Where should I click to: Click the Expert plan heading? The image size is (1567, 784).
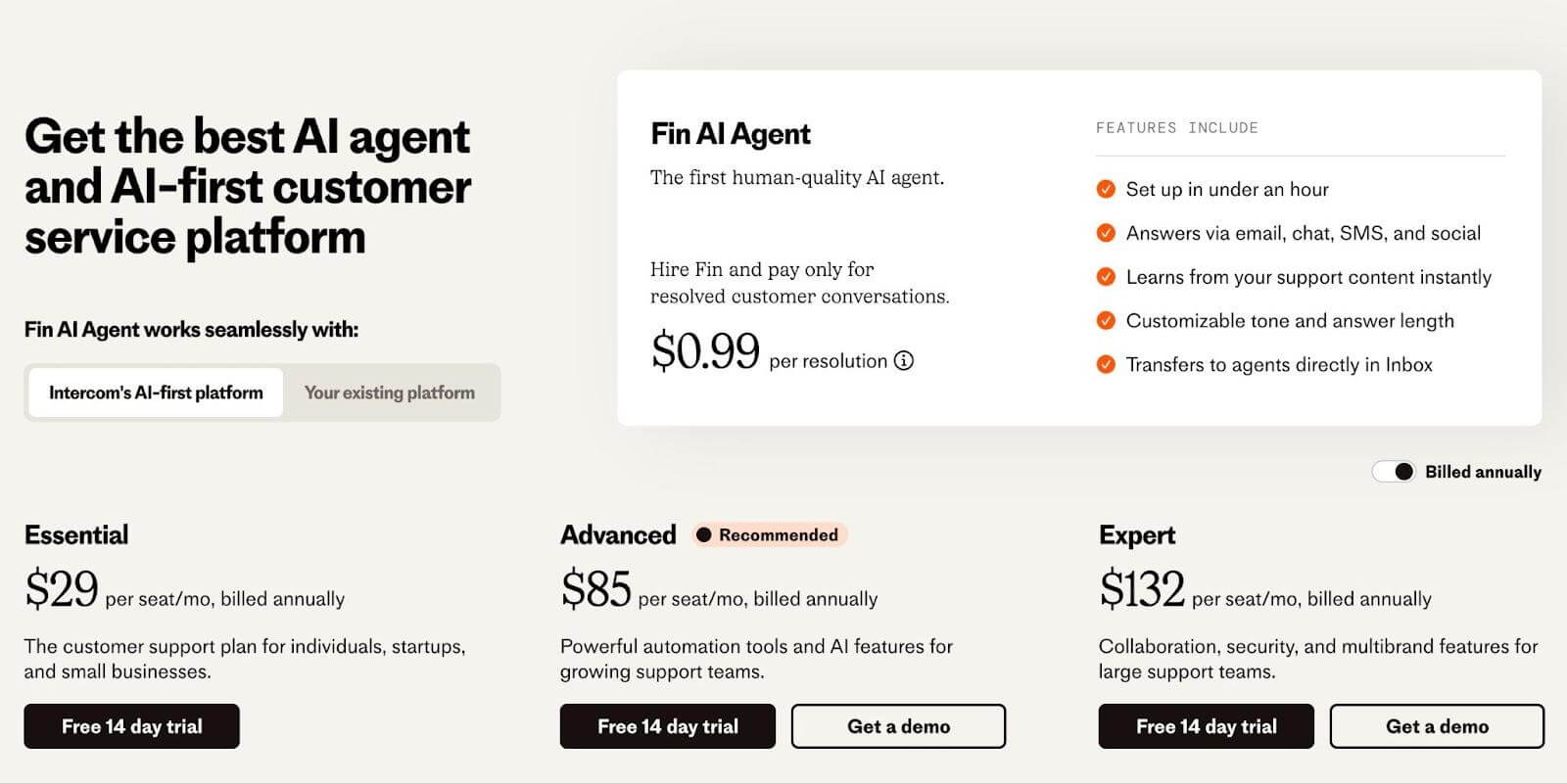pyautogui.click(x=1136, y=534)
